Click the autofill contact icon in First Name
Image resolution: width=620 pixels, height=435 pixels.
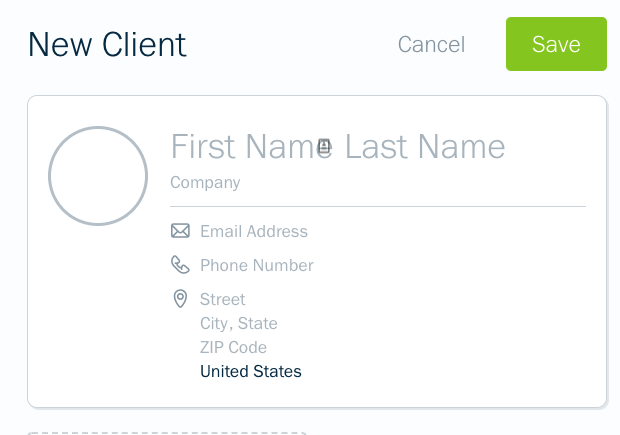[x=324, y=146]
